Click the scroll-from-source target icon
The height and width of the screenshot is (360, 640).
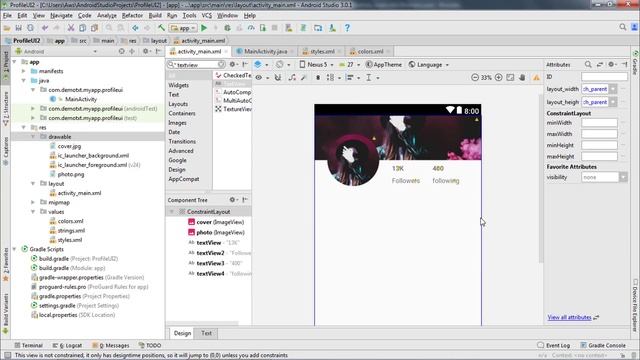click(121, 51)
